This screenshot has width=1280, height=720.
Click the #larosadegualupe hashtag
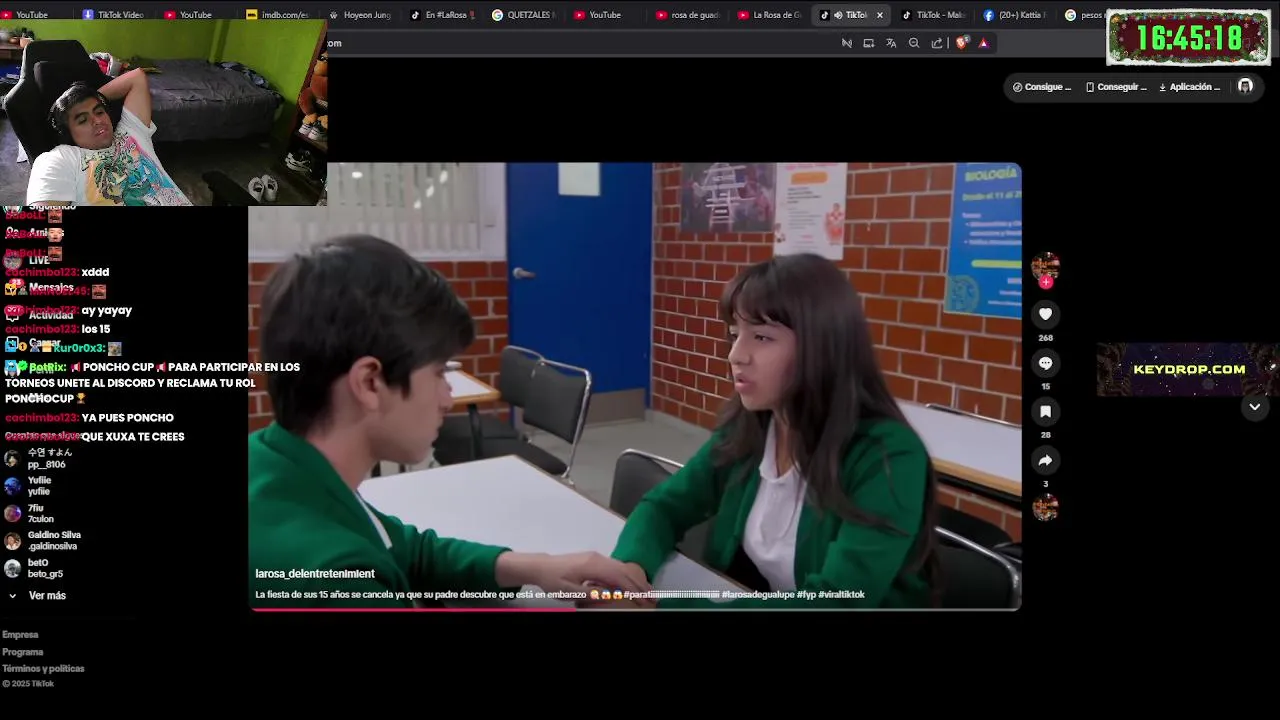pyautogui.click(x=757, y=595)
